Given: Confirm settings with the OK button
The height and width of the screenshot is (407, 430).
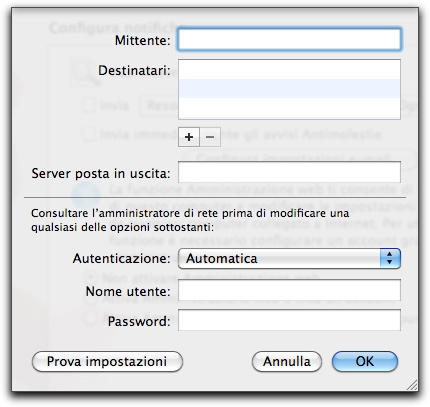Looking at the screenshot, I should [365, 362].
